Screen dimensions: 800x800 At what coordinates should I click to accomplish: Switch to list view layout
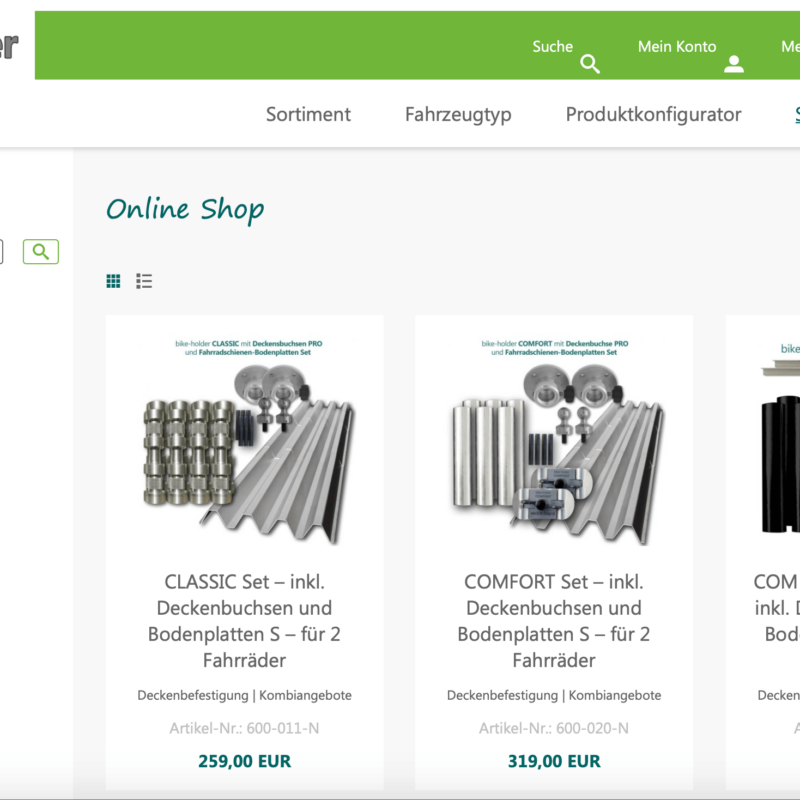pos(144,281)
